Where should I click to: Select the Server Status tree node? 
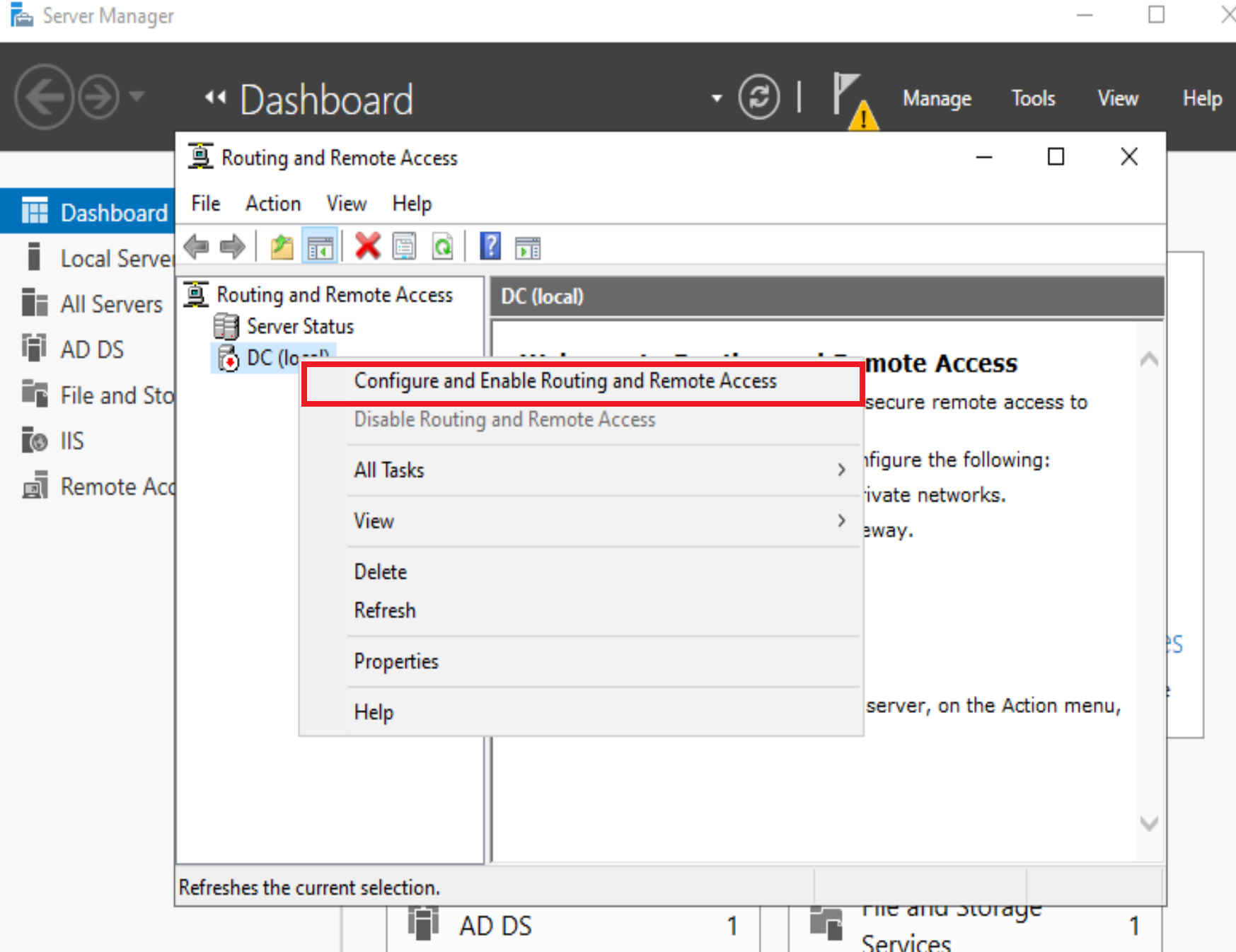(x=300, y=326)
